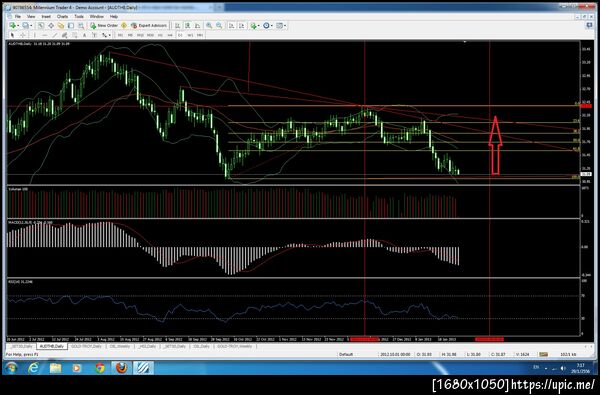This screenshot has height=395, width=600.
Task: Open the Help menu
Action: pos(114,16)
